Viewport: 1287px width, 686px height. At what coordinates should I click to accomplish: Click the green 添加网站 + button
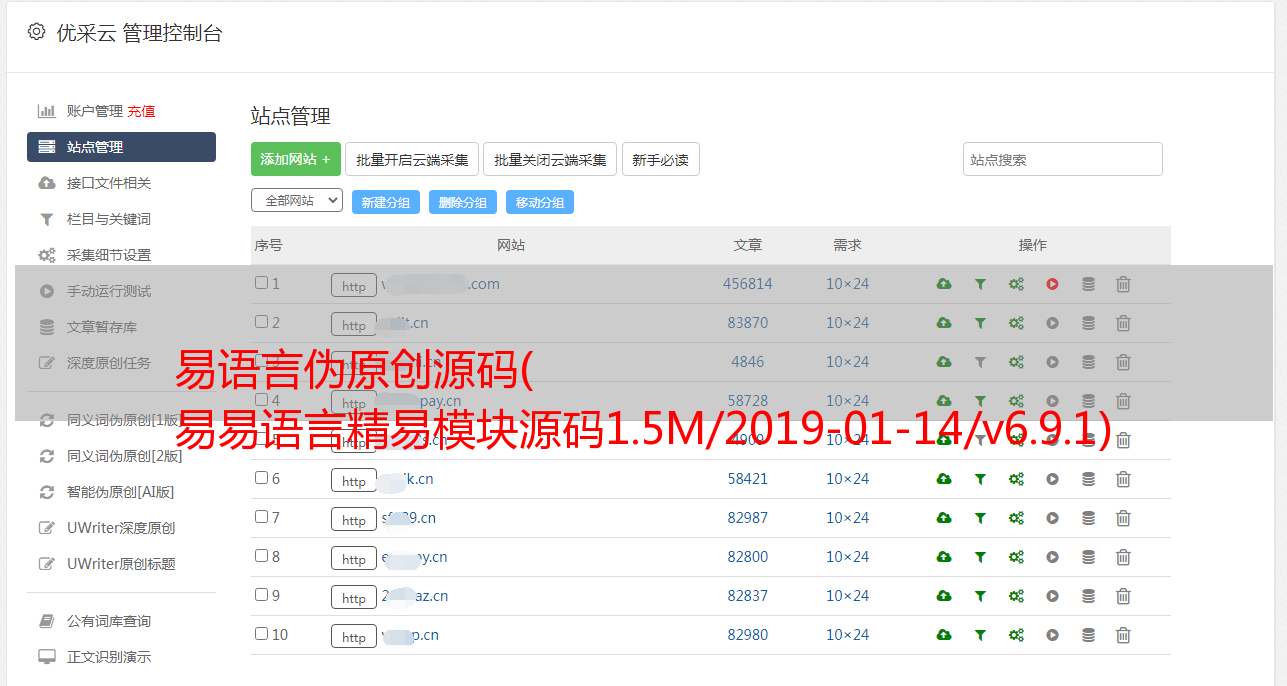coord(296,159)
